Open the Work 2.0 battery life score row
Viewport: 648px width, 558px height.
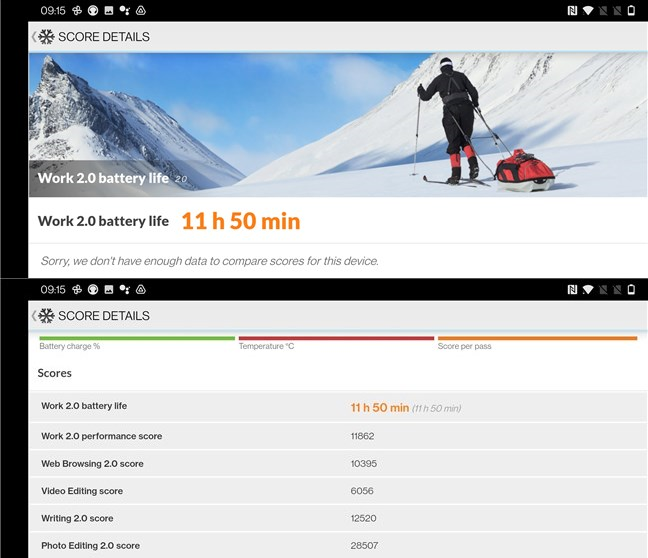[338, 407]
